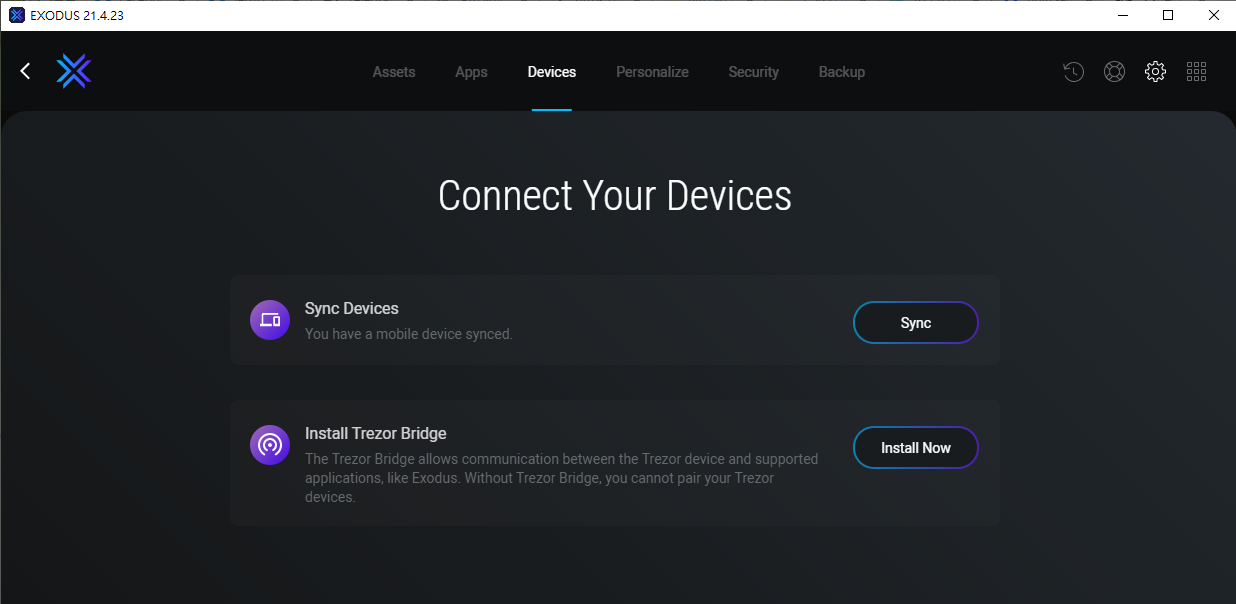The height and width of the screenshot is (604, 1236).
Task: Minimize the Exodus window
Action: point(1121,15)
